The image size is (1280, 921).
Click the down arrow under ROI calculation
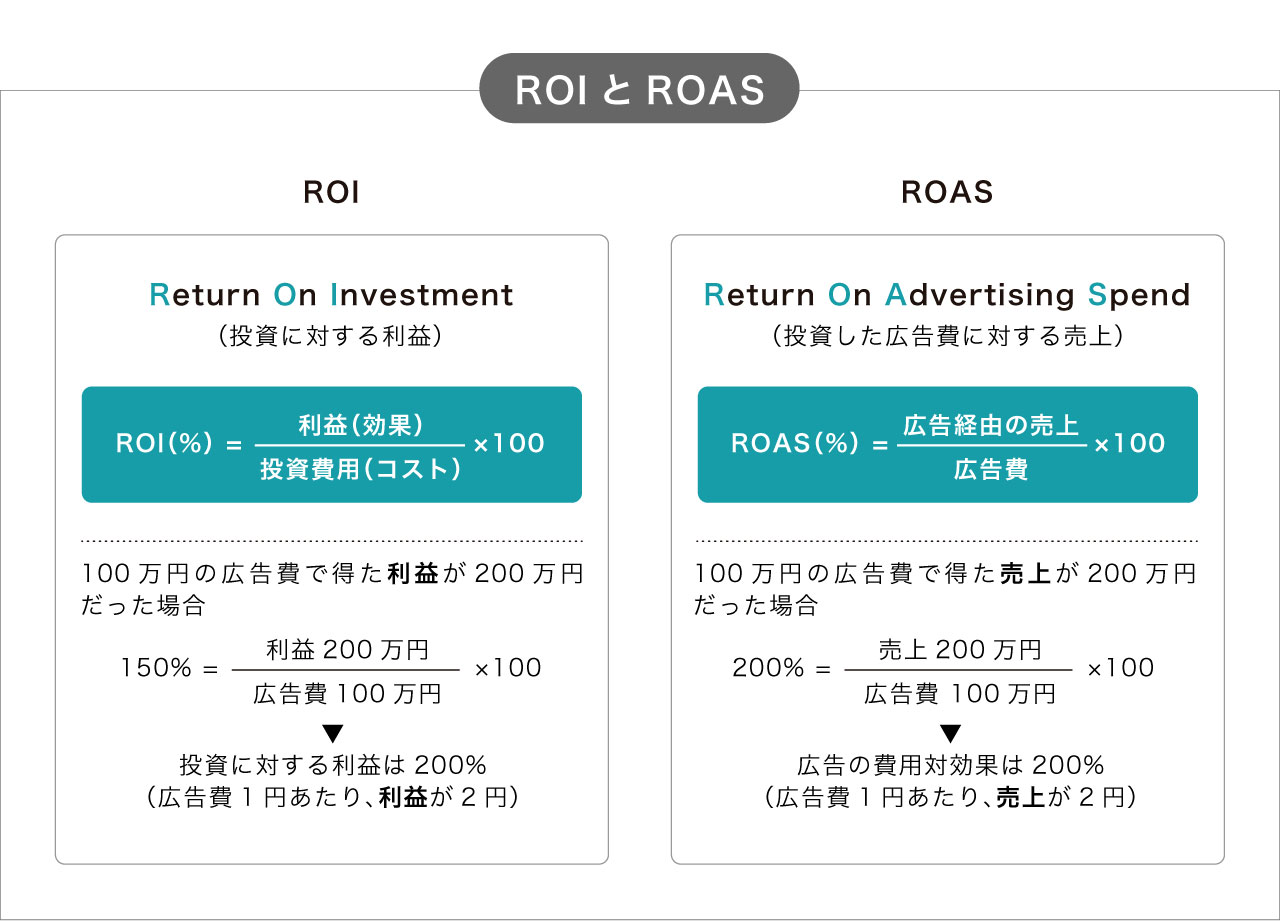pyautogui.click(x=333, y=732)
